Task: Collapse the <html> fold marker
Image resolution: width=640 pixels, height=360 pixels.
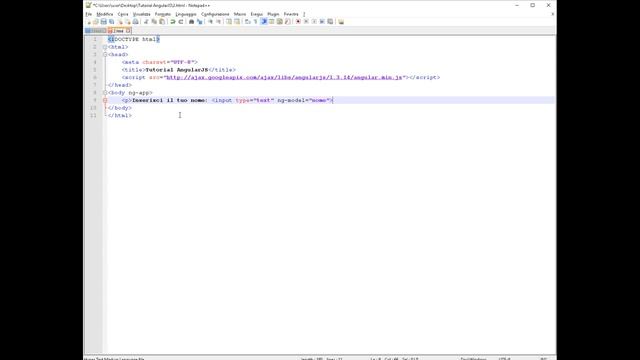Action: point(105,47)
